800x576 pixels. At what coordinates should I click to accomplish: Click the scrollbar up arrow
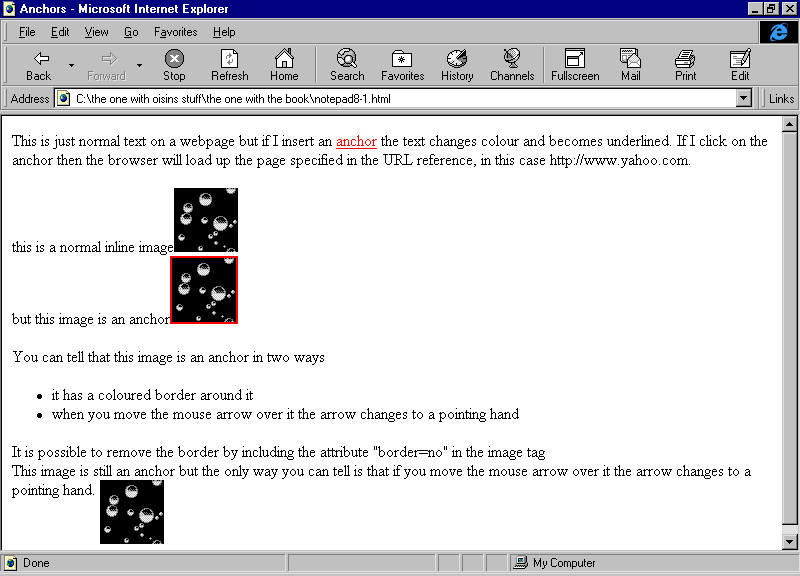[789, 124]
